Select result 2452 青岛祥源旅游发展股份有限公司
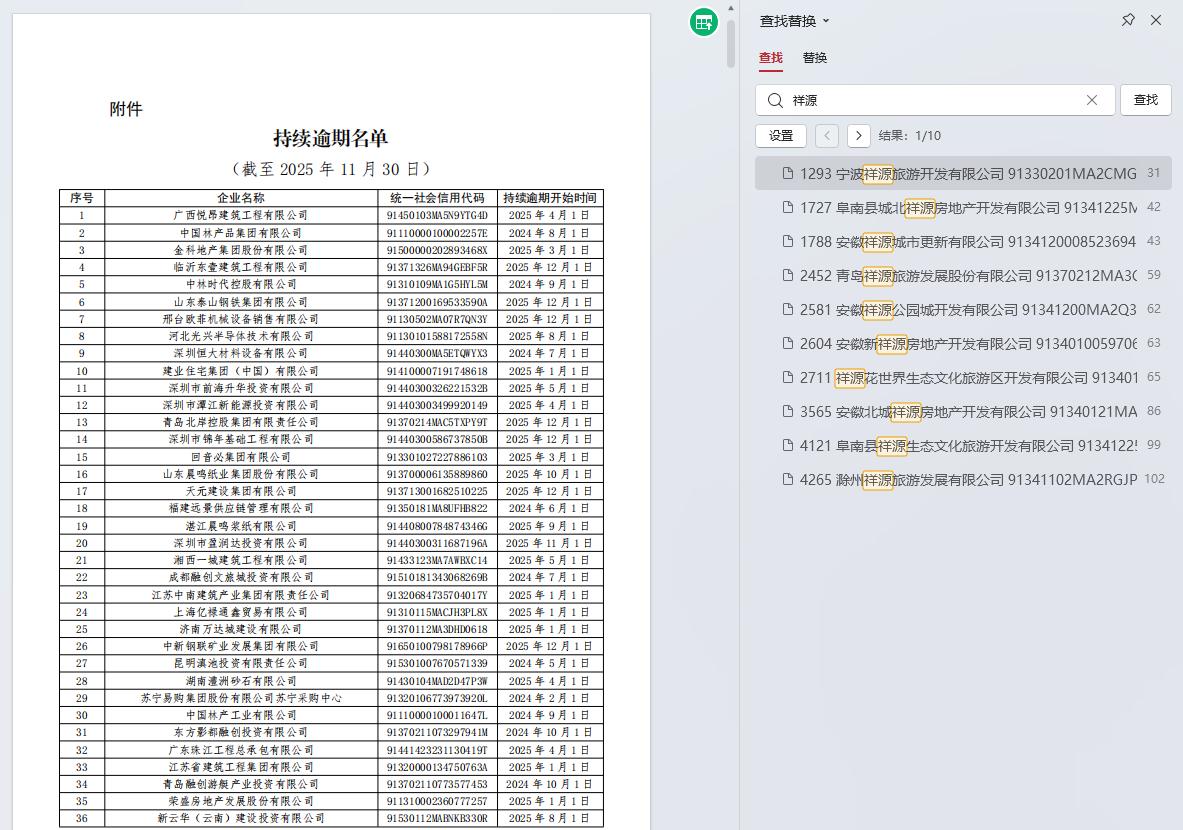1183x830 pixels. [963, 275]
